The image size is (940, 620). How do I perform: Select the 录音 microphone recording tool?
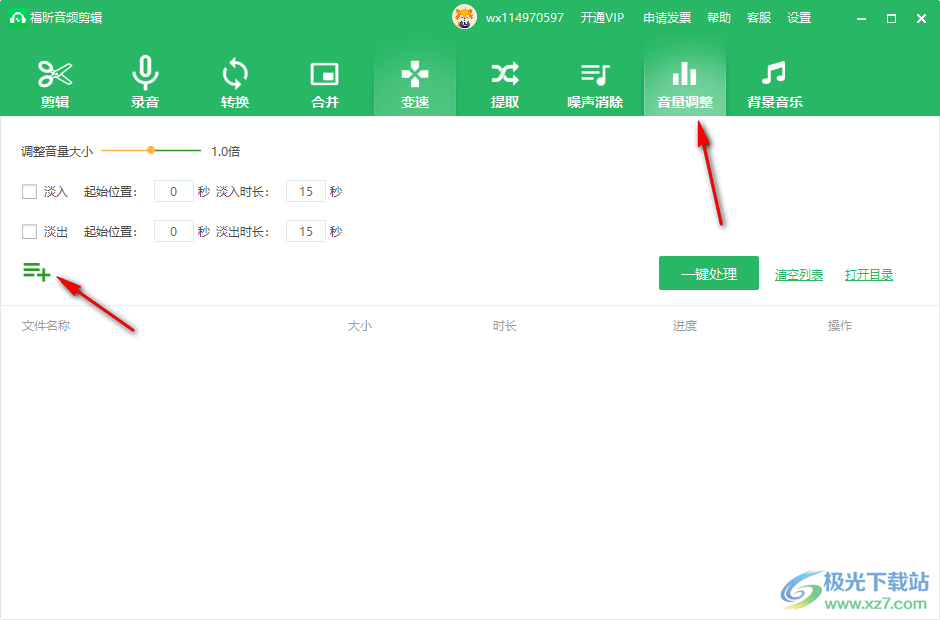point(145,84)
